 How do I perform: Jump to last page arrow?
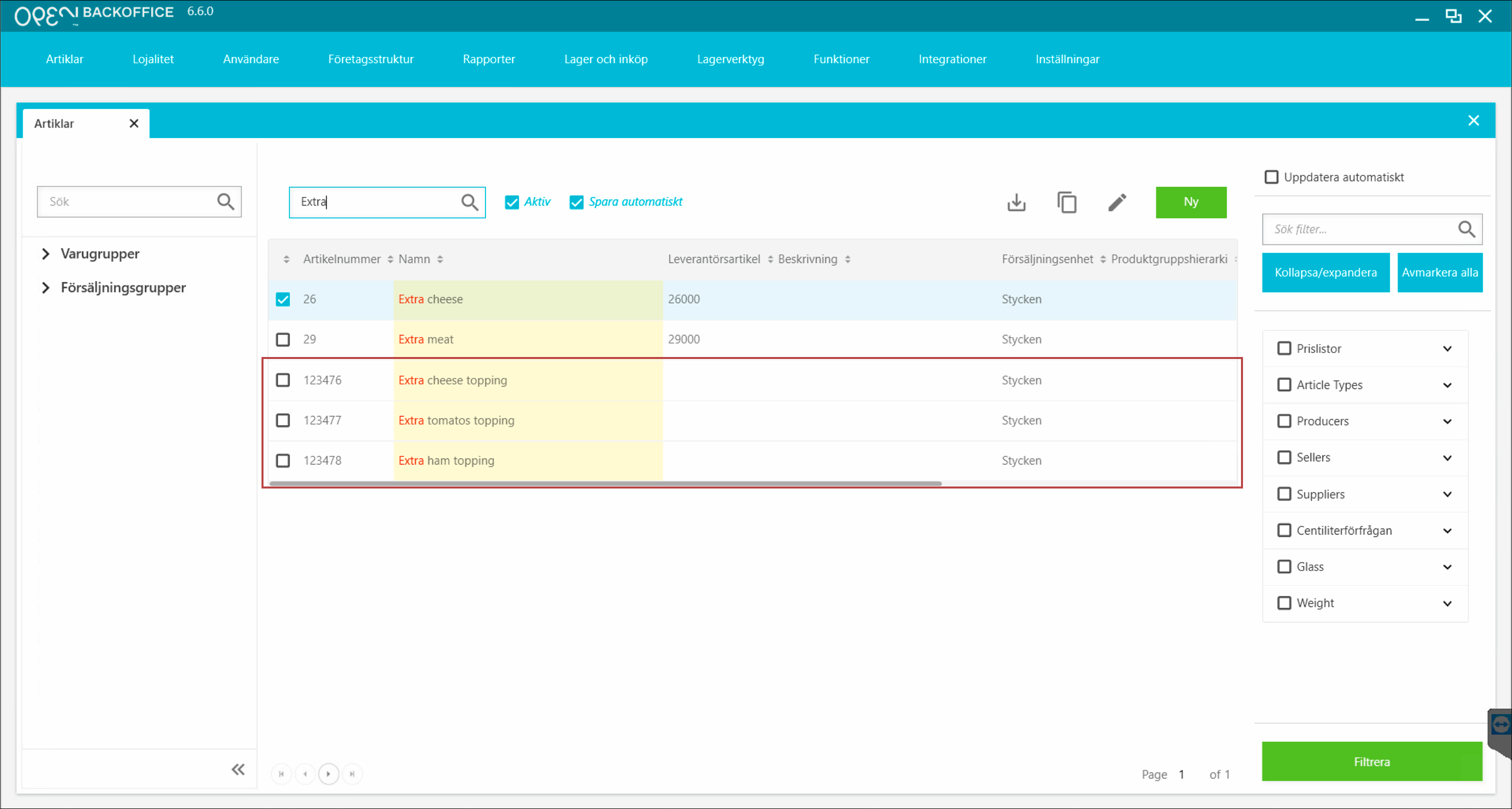pyautogui.click(x=352, y=774)
